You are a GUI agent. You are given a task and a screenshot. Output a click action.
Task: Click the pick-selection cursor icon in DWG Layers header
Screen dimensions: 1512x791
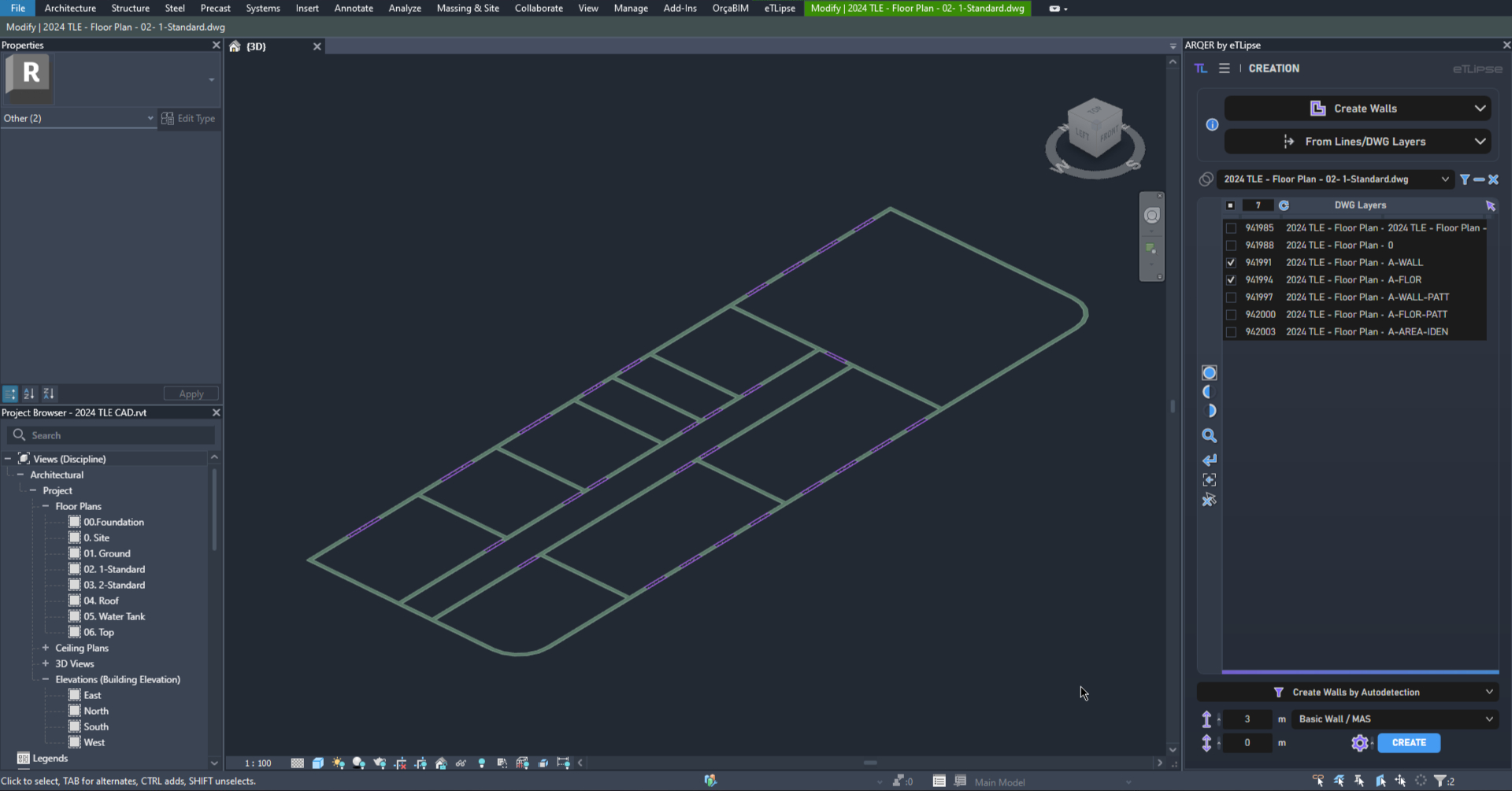point(1490,205)
